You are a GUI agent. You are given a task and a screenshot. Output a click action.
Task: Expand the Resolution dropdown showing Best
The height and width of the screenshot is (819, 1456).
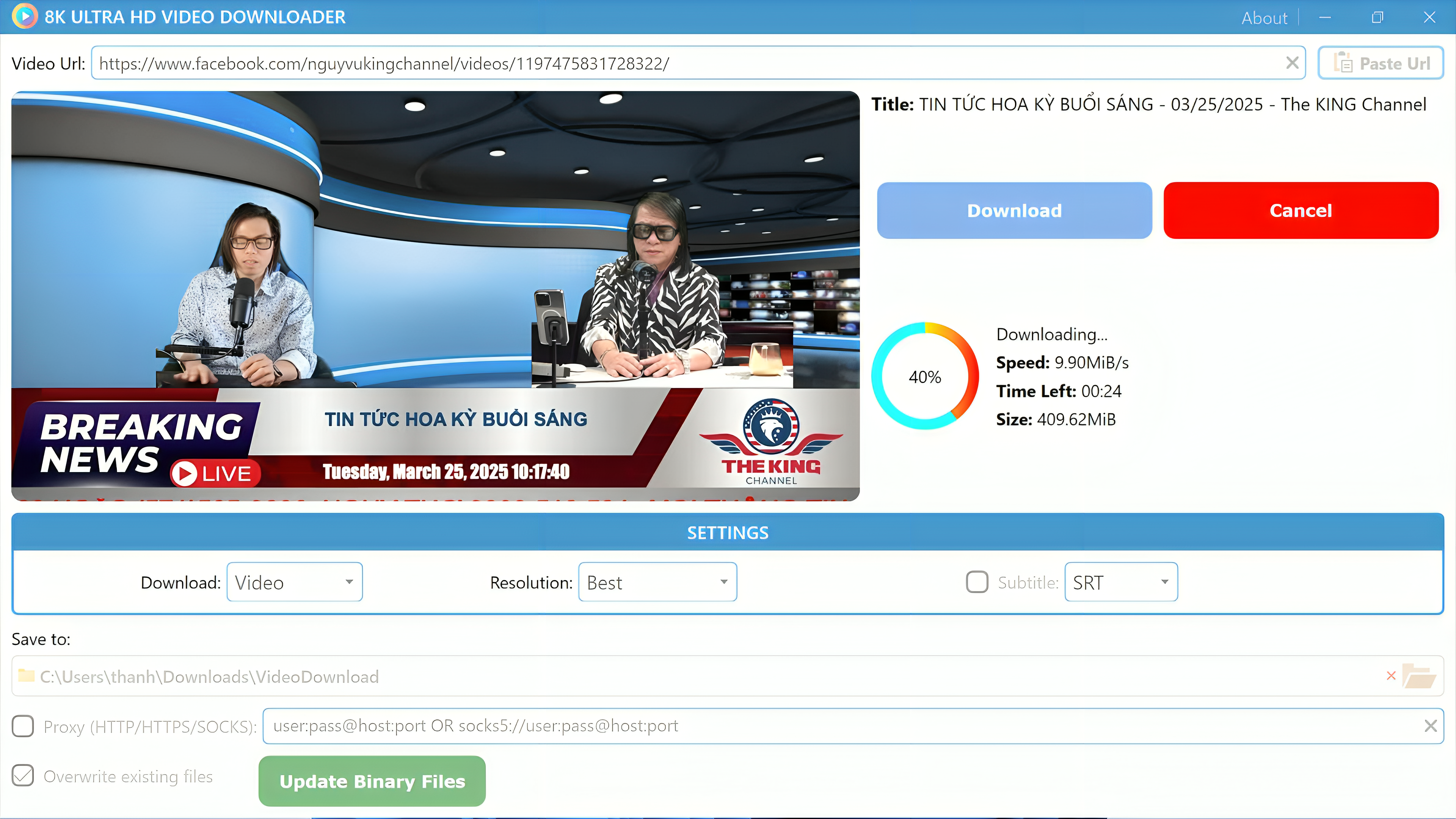pos(657,582)
